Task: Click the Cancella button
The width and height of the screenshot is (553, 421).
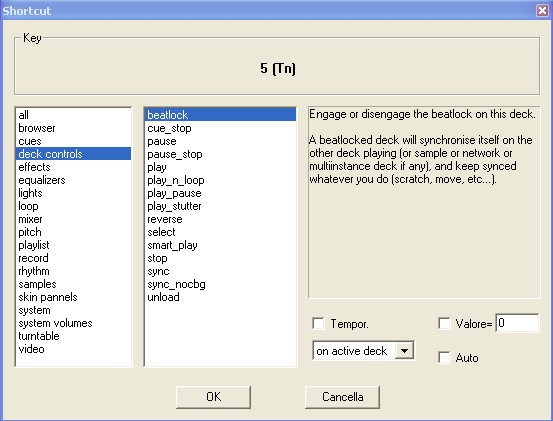Action: pos(342,397)
